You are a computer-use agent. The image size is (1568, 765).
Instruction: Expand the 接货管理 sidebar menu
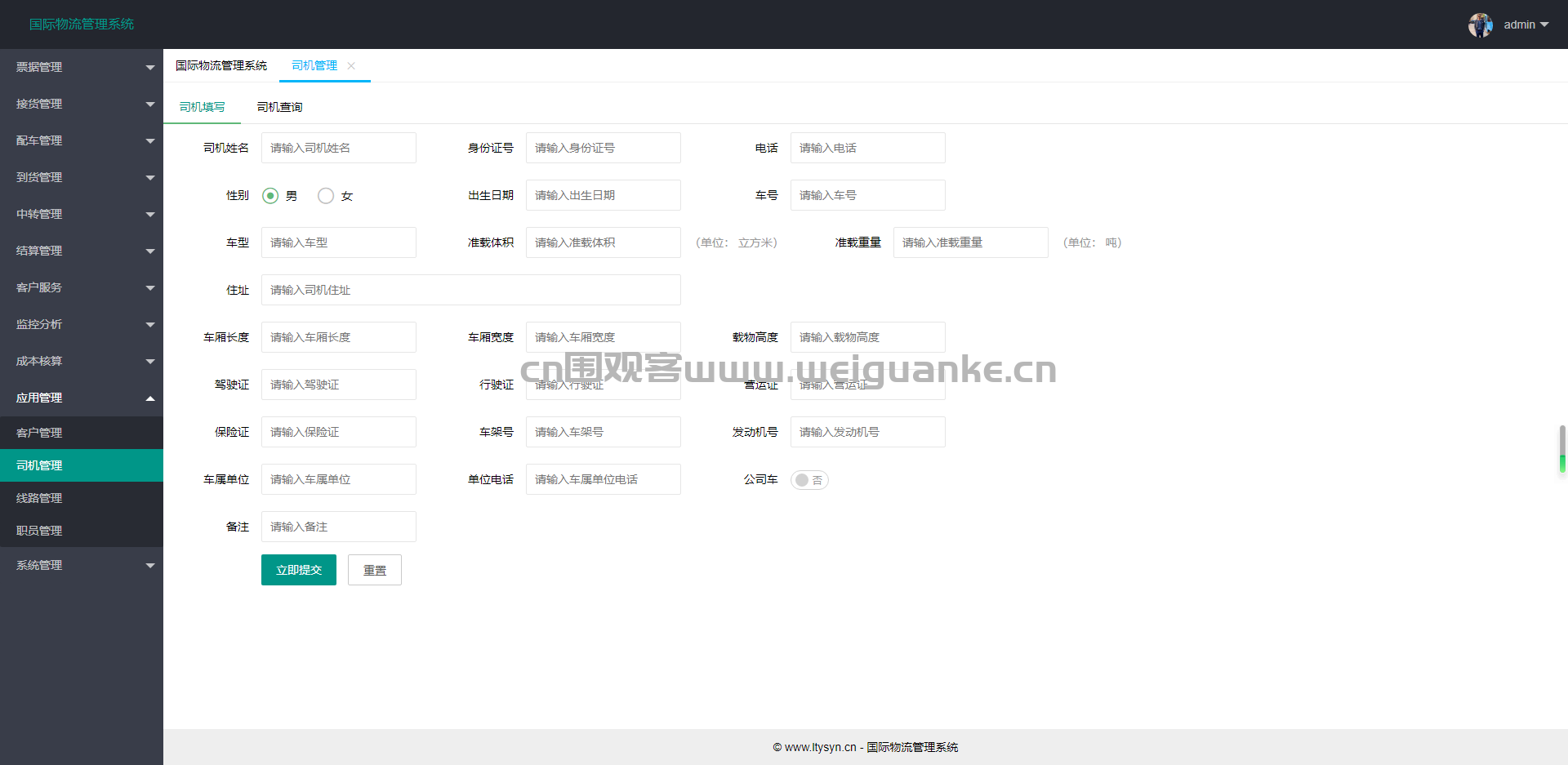click(82, 104)
